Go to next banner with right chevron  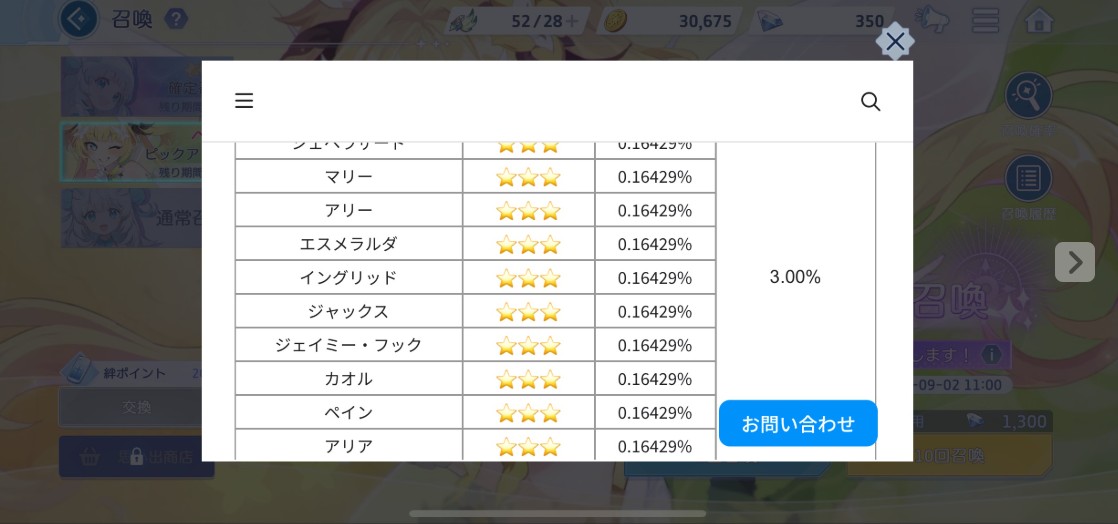coord(1074,262)
